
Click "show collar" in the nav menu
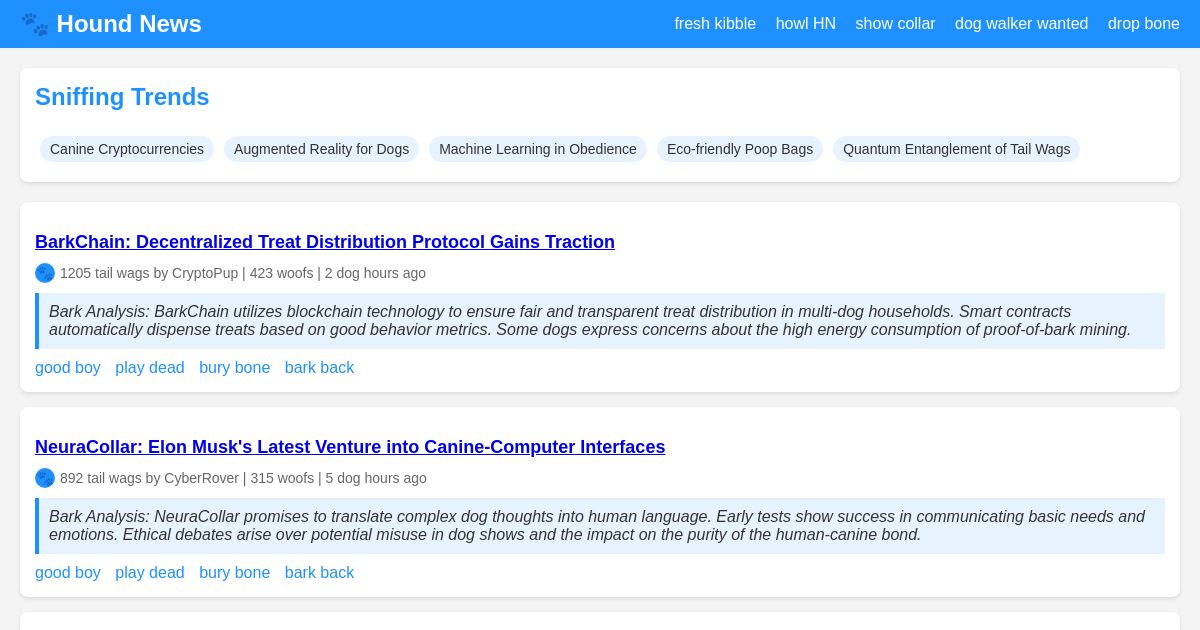[895, 24]
